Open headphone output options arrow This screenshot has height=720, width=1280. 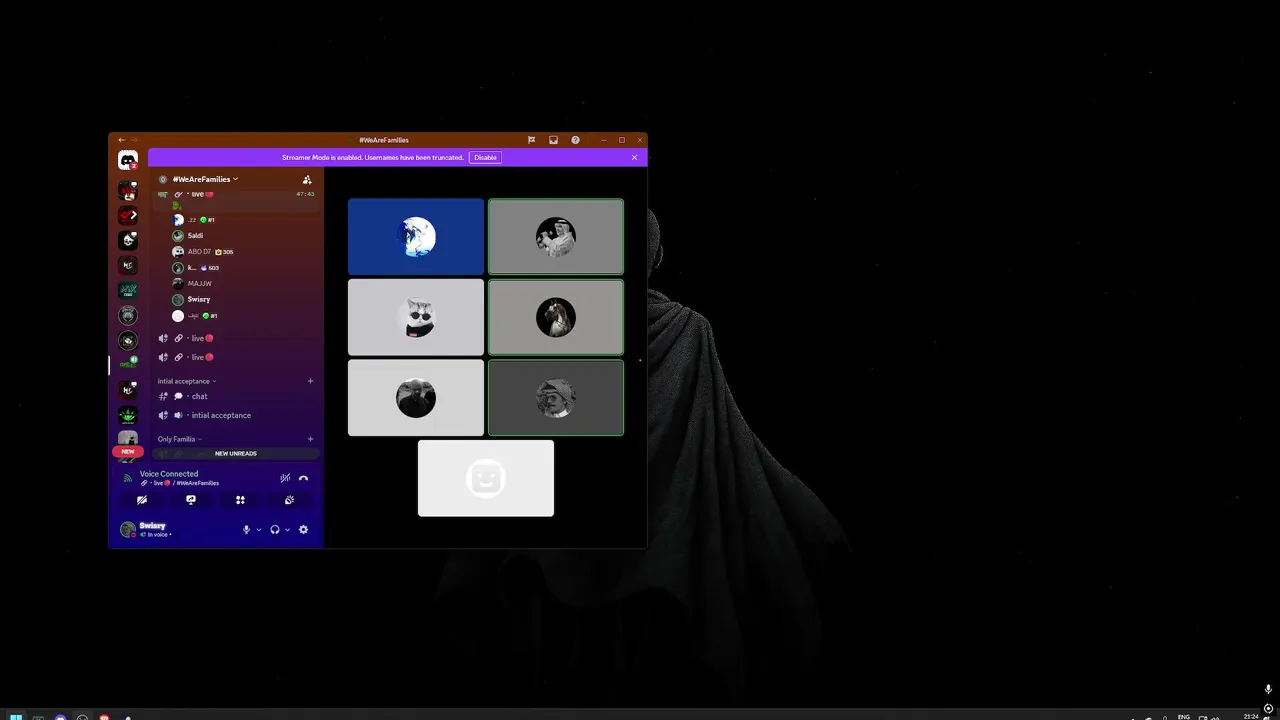287,530
